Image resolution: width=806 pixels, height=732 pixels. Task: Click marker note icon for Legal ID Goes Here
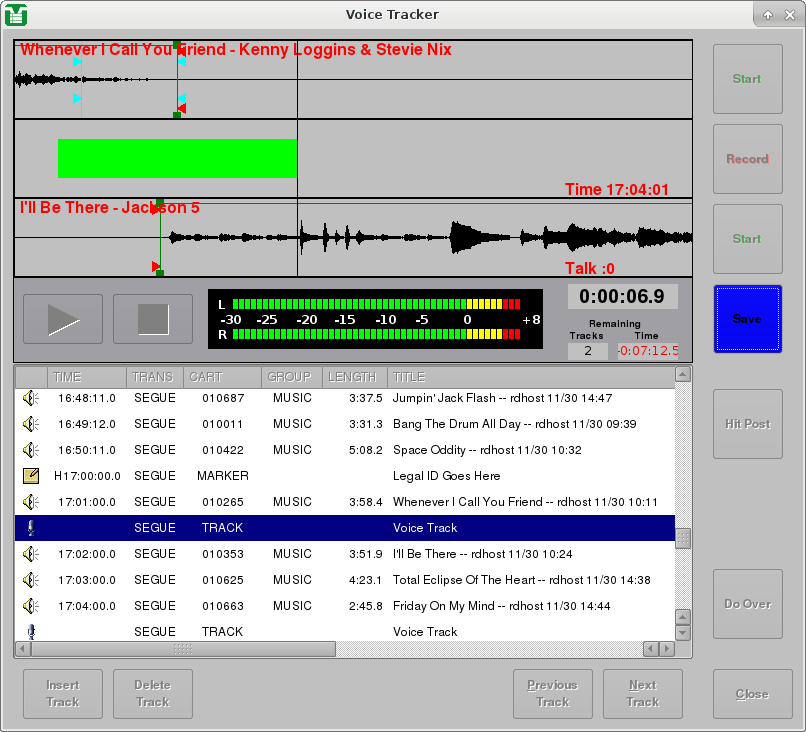pyautogui.click(x=29, y=476)
